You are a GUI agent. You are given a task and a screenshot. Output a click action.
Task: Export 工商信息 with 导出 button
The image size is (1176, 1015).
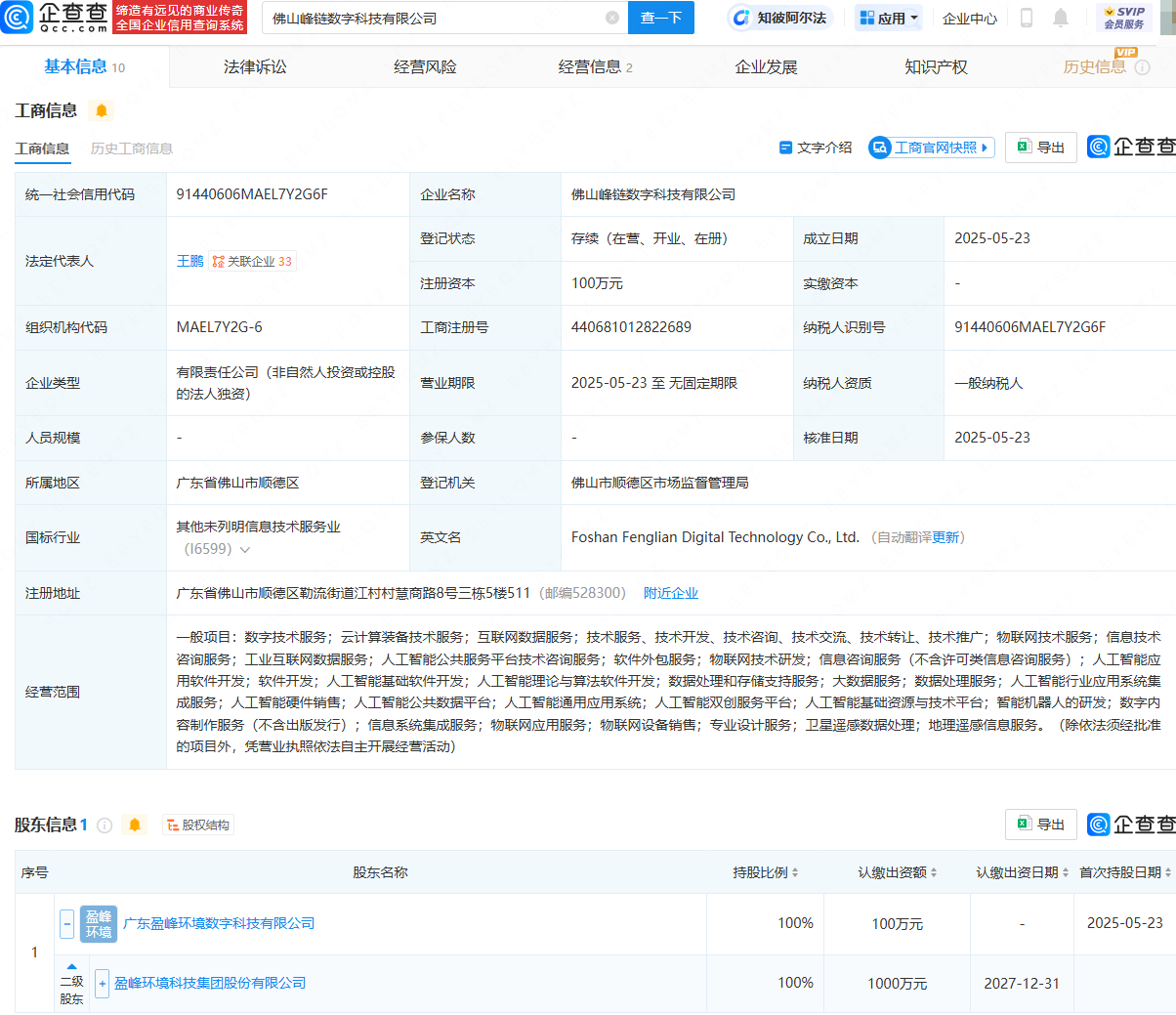coord(1041,148)
